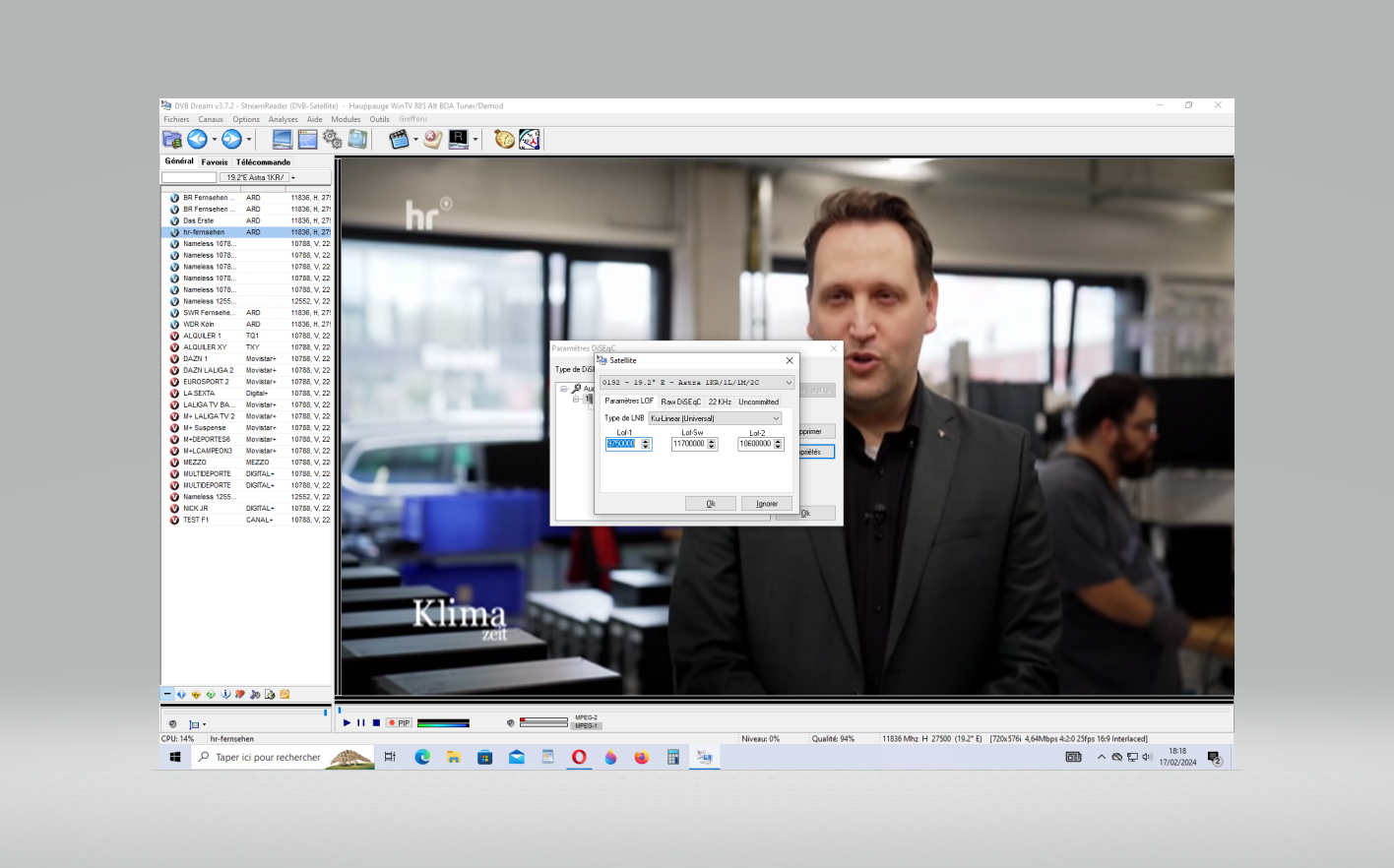Image resolution: width=1394 pixels, height=868 pixels.
Task: Open the Outils menu
Action: (x=380, y=119)
